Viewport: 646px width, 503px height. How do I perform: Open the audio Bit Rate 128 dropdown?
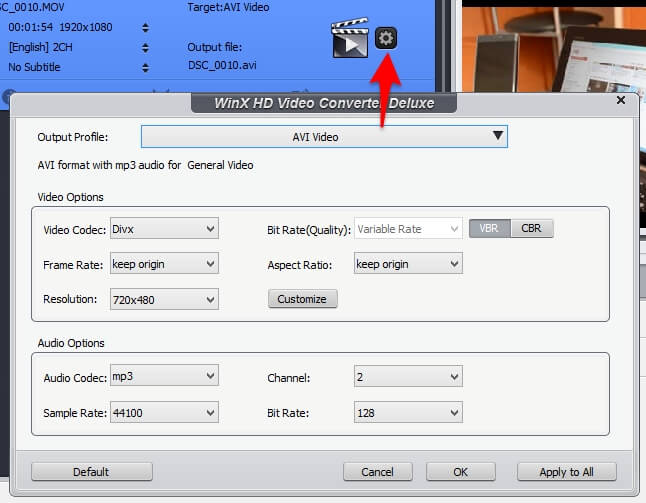pyautogui.click(x=408, y=412)
